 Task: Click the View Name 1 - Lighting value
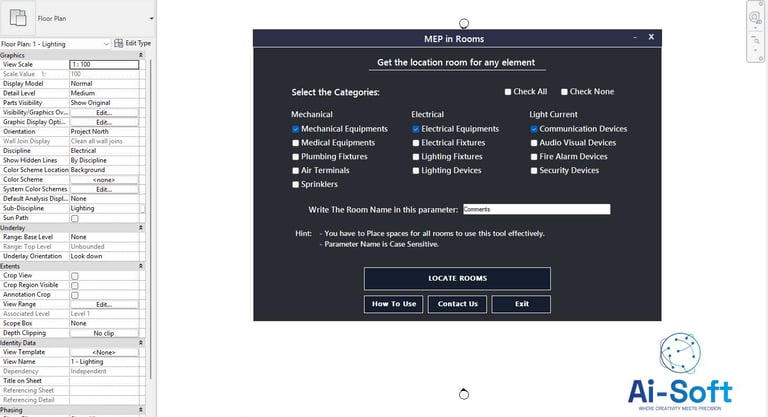click(x=104, y=362)
